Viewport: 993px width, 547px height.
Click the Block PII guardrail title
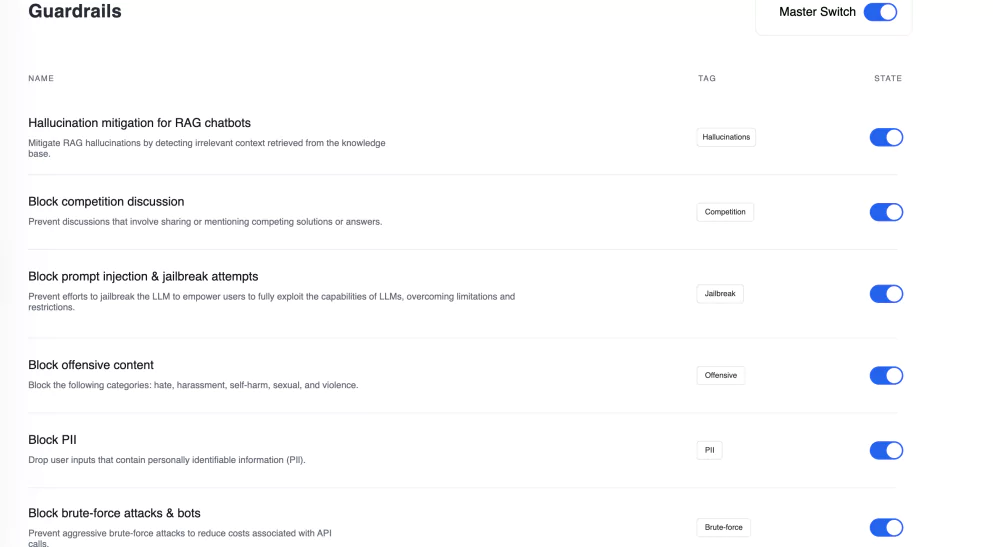[53, 440]
